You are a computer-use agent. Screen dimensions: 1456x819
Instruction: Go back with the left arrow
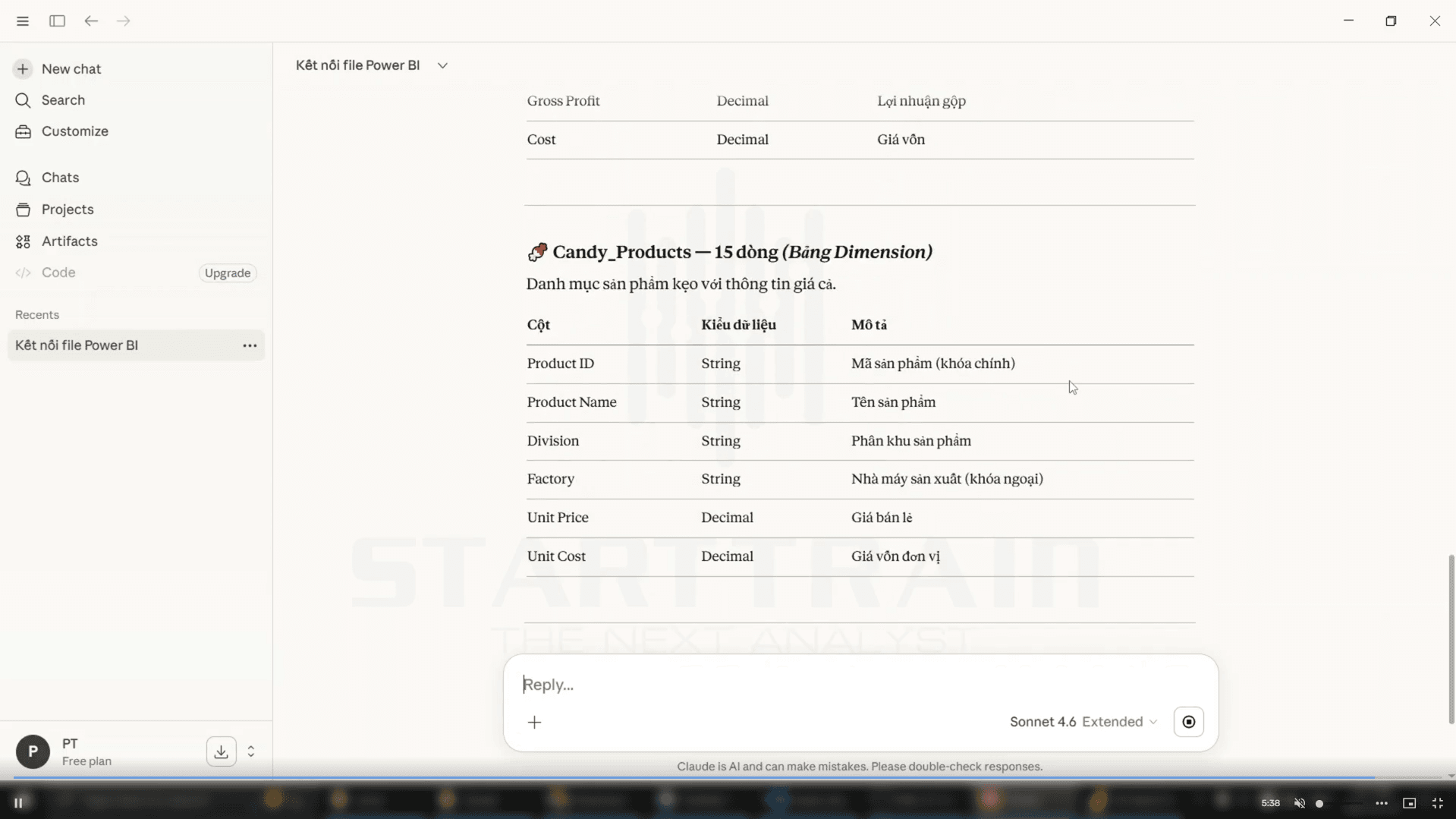click(x=91, y=21)
